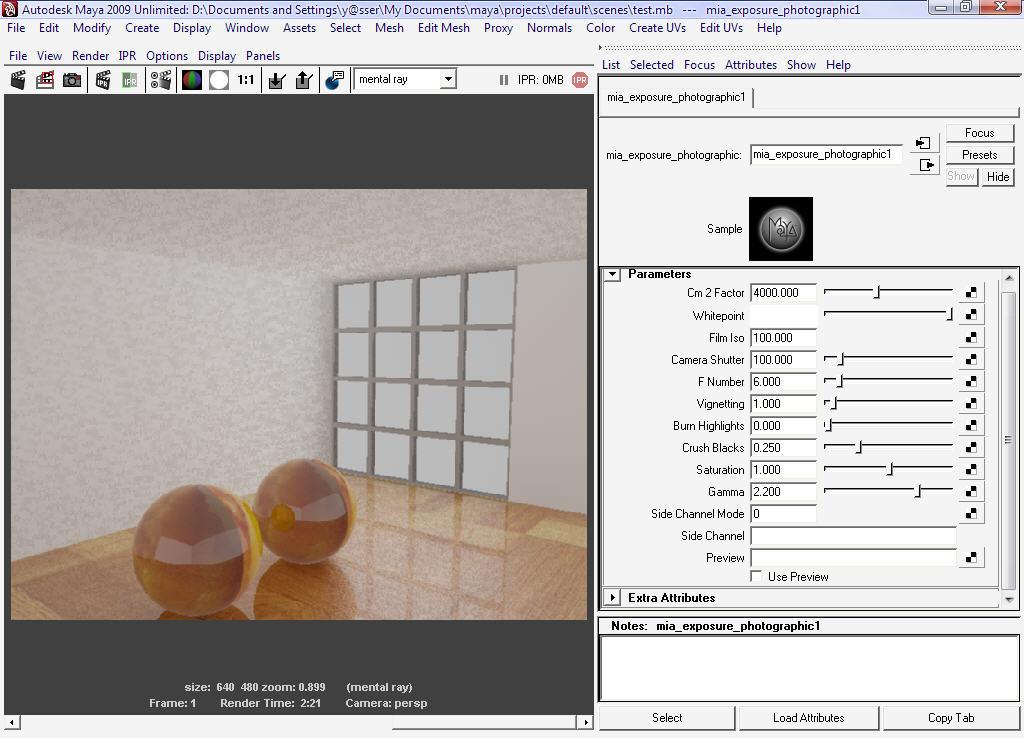Viewport: 1024px width, 738px height.
Task: Click the Redo Previous Render clapperboard icon
Action: coord(18,80)
